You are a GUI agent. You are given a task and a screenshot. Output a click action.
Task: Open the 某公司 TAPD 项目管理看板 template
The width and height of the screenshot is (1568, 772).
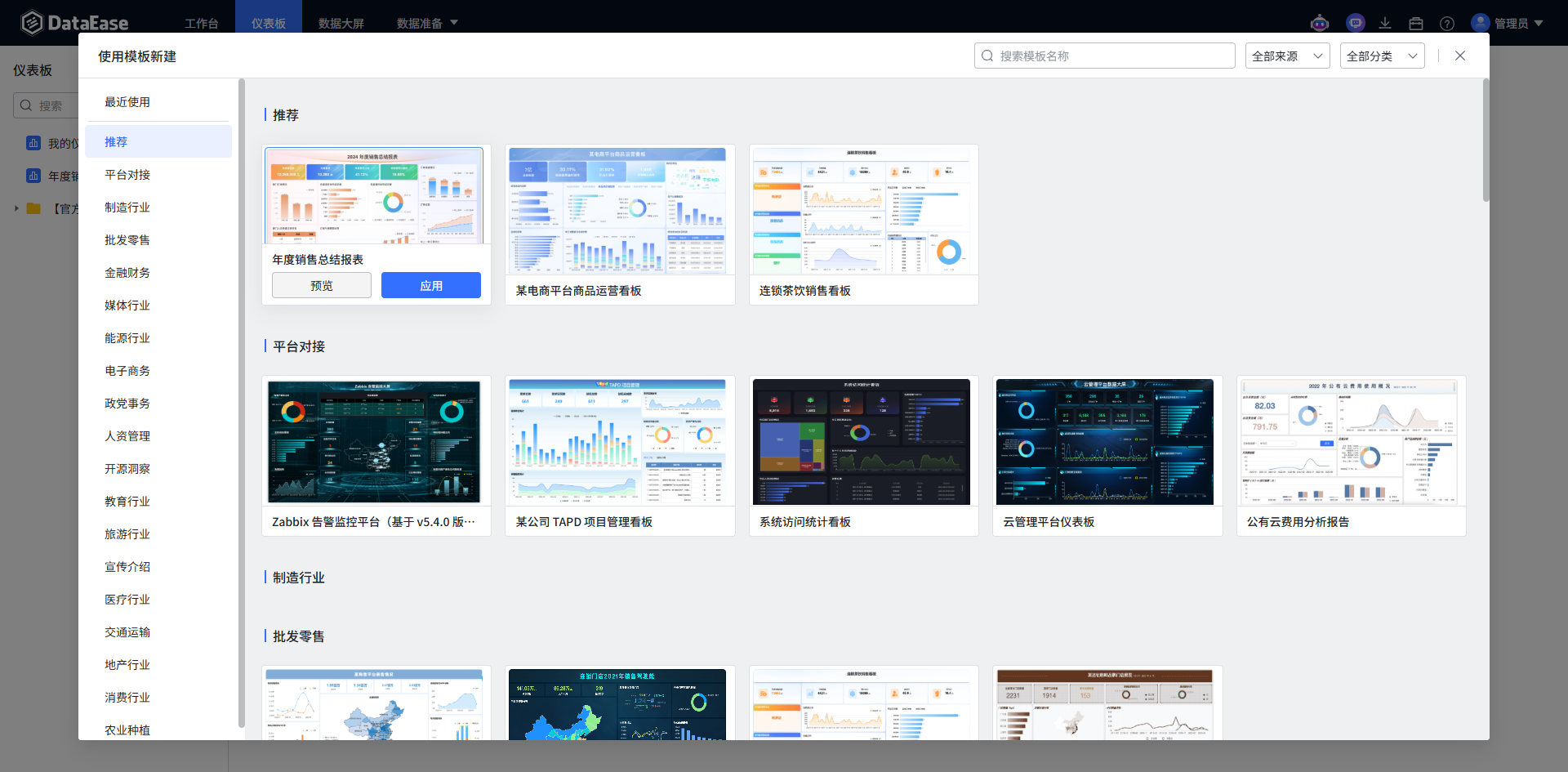[x=621, y=456]
